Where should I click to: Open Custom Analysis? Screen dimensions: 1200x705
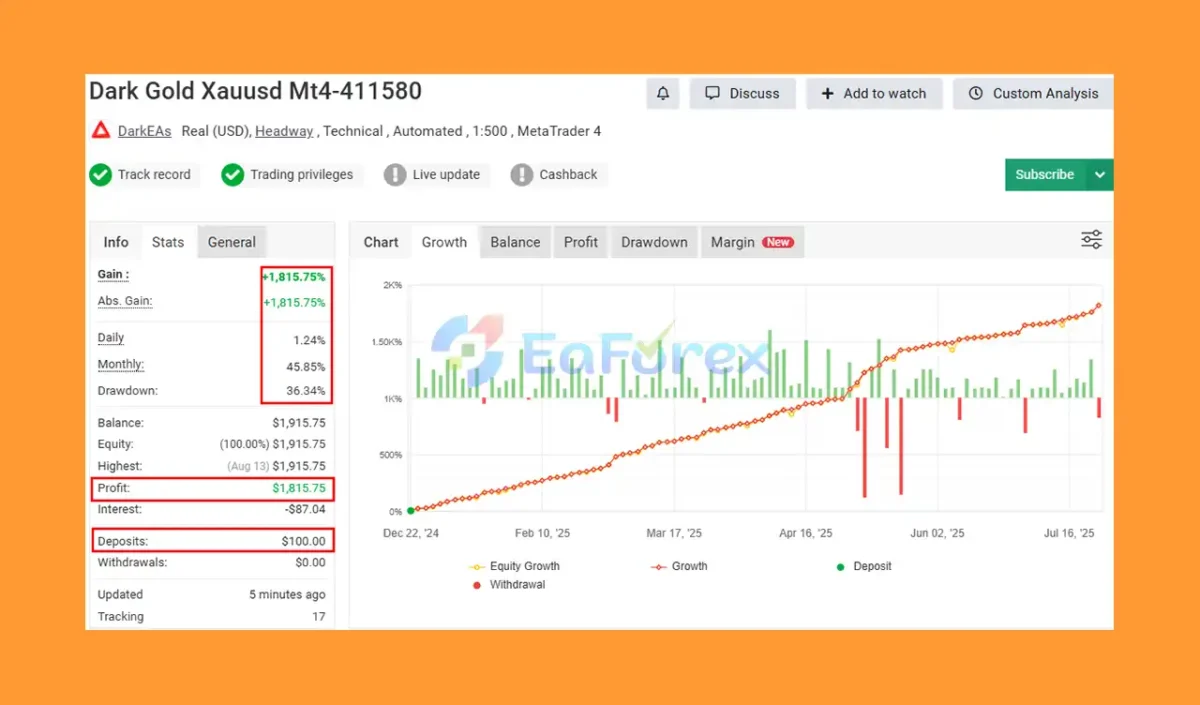coord(1033,93)
